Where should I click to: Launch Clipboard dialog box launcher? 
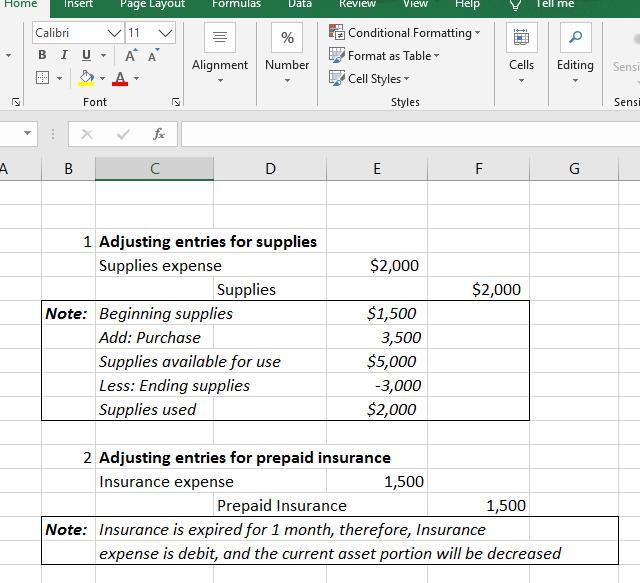tap(16, 102)
